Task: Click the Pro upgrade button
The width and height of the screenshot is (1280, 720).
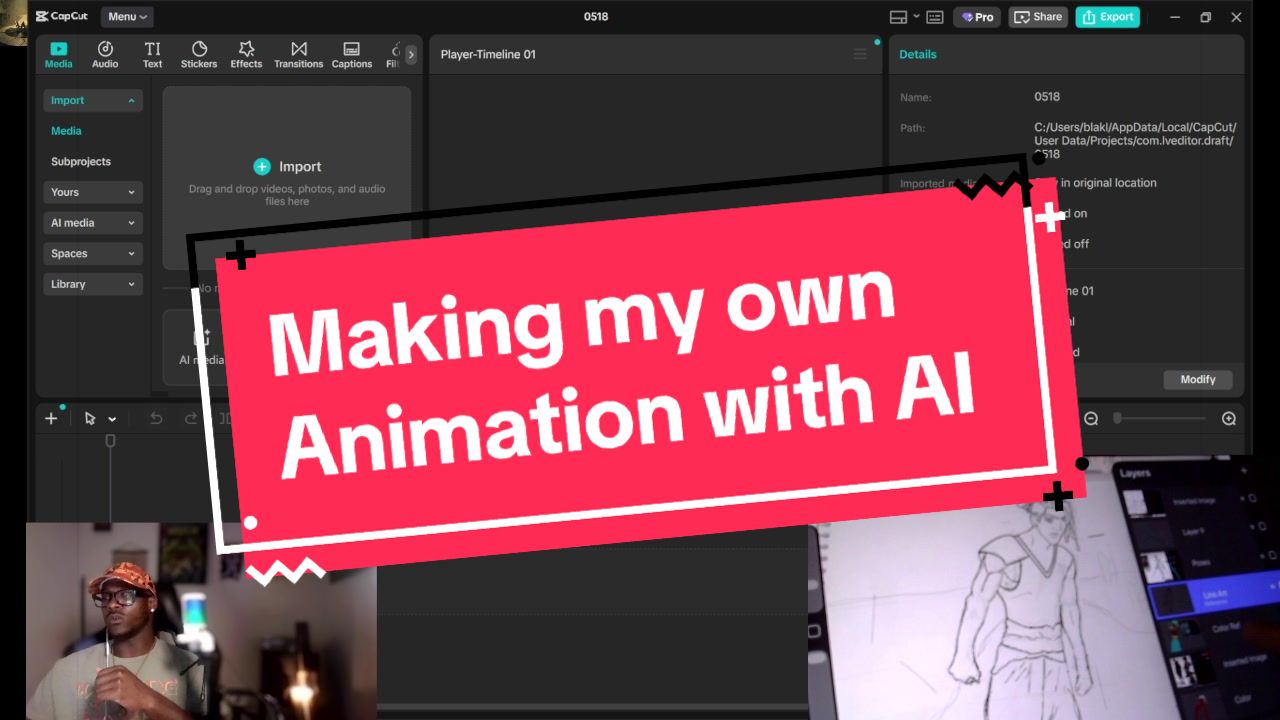Action: (977, 17)
